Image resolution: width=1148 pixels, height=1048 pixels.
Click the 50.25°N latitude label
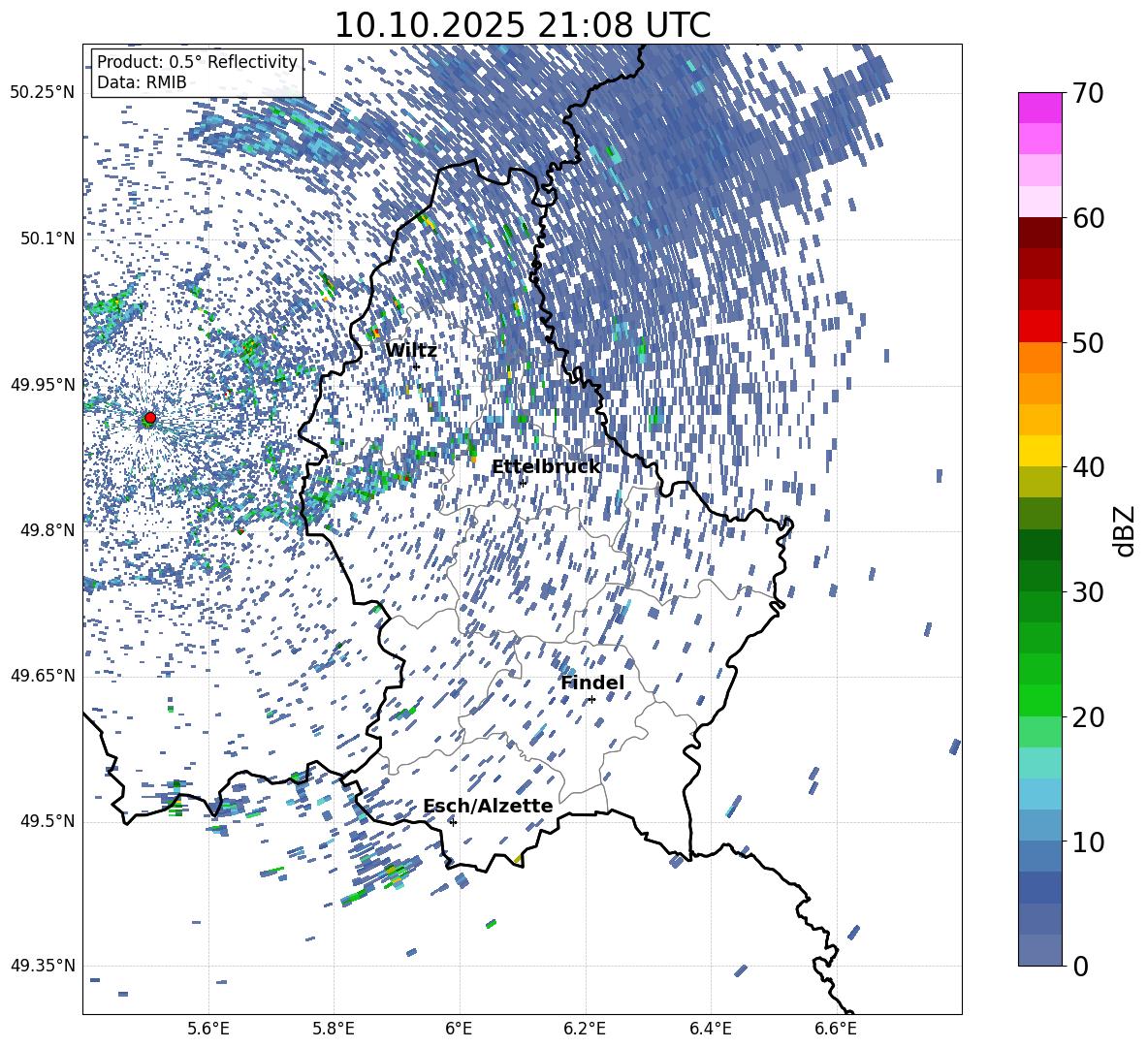[x=43, y=93]
